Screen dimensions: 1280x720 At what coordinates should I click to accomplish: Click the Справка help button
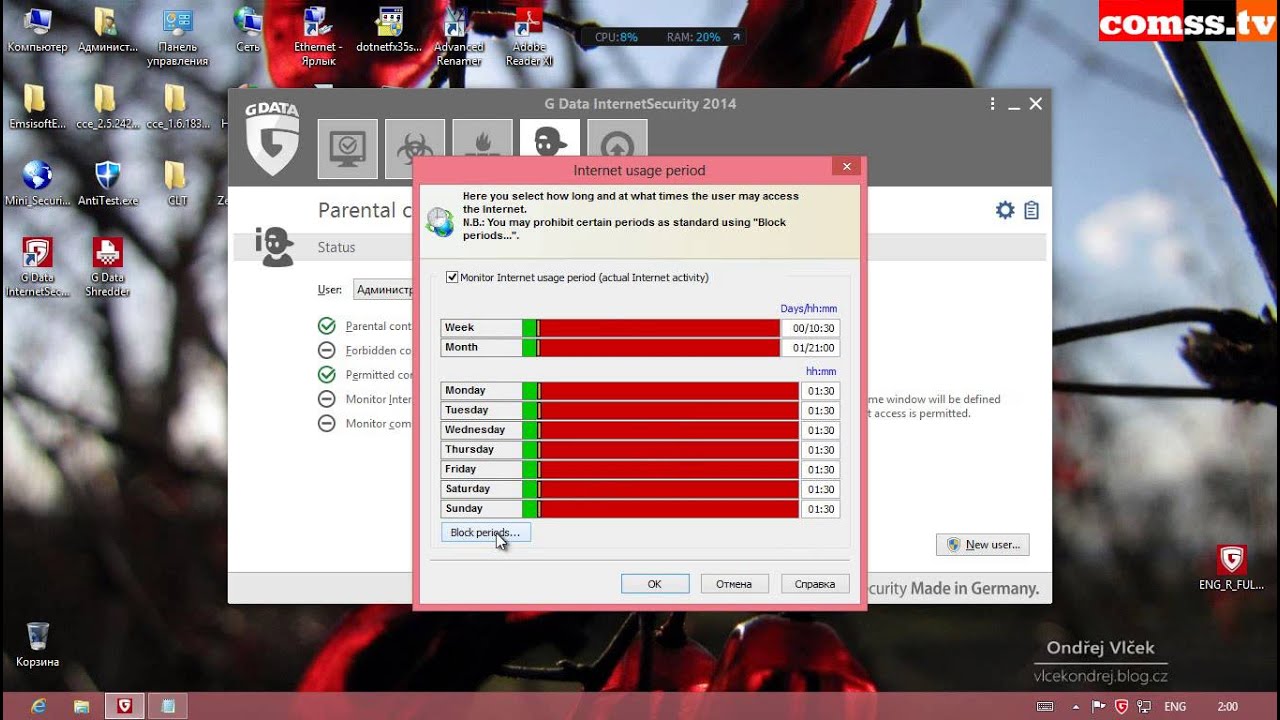pos(815,584)
